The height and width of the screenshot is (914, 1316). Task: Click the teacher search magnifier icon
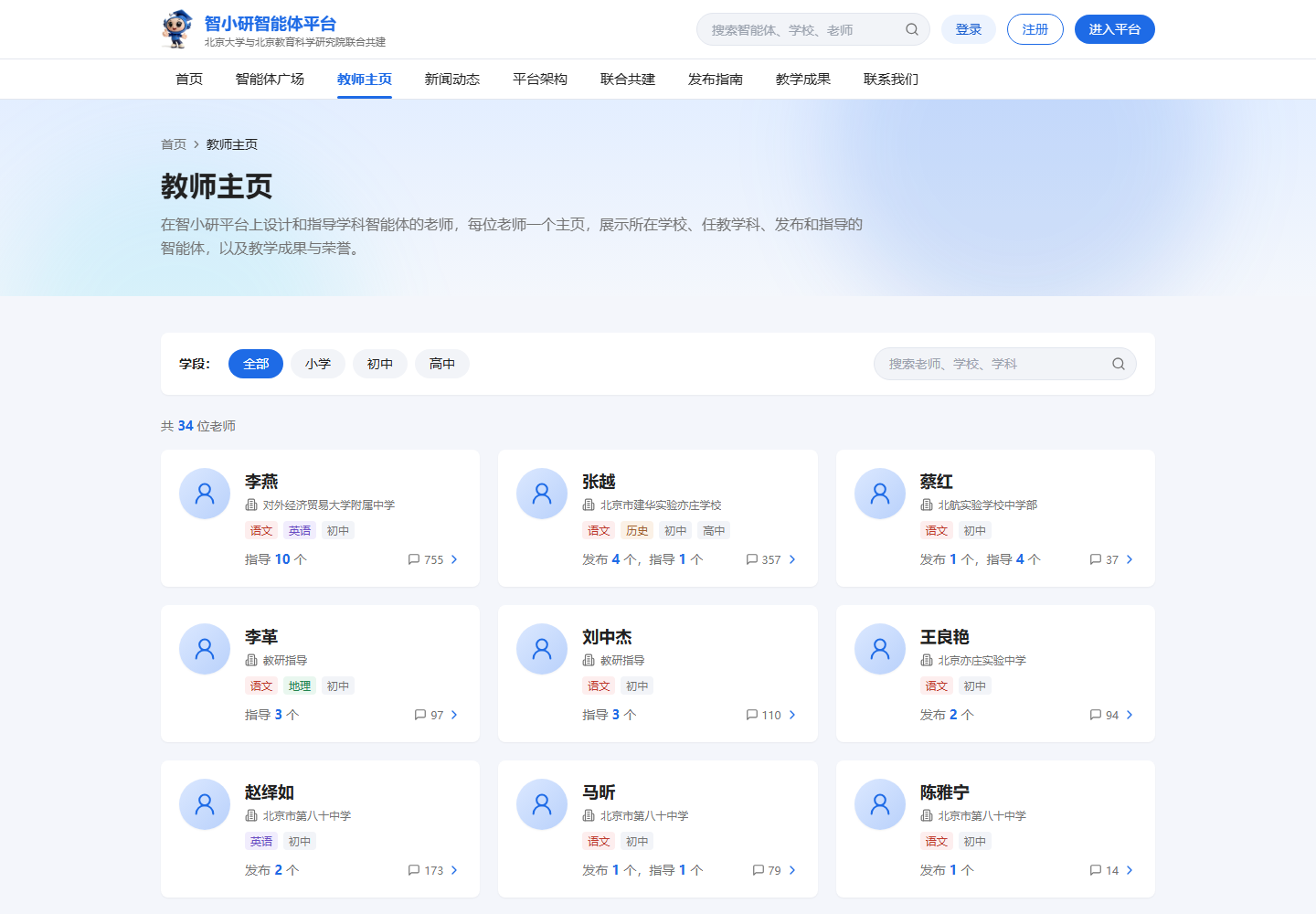click(x=1119, y=364)
